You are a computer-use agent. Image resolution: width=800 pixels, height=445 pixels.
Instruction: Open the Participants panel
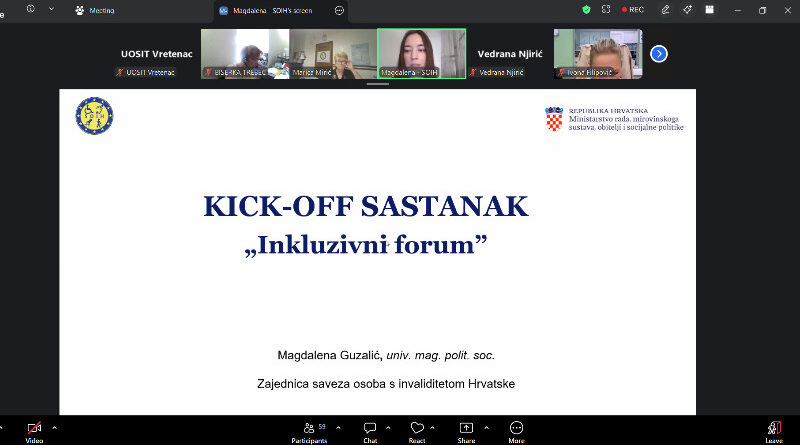[309, 432]
